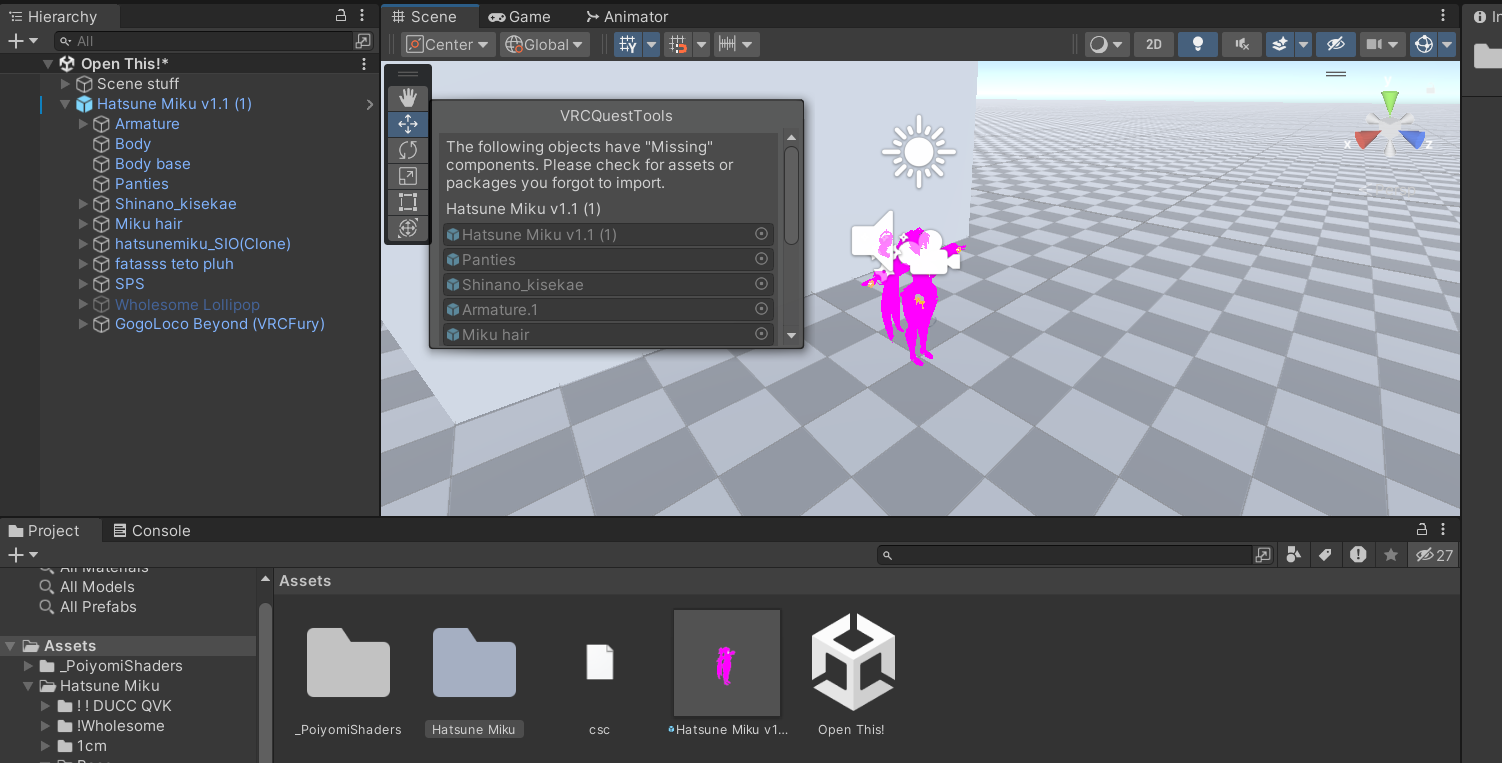The width and height of the screenshot is (1502, 763).
Task: Select All Models saved search
Action: click(x=97, y=587)
